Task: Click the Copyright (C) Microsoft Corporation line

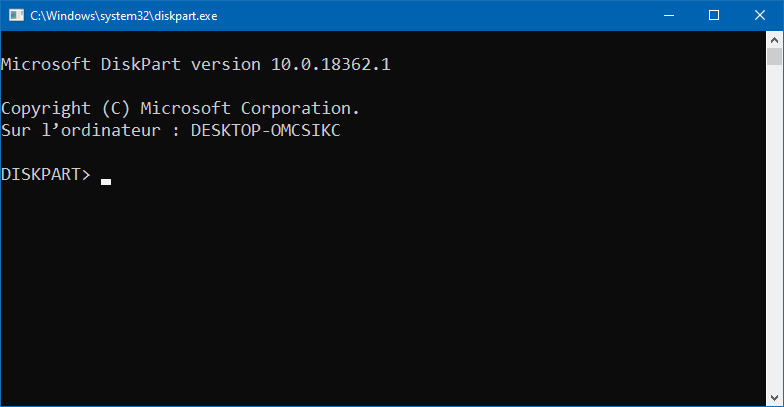Action: (180, 108)
